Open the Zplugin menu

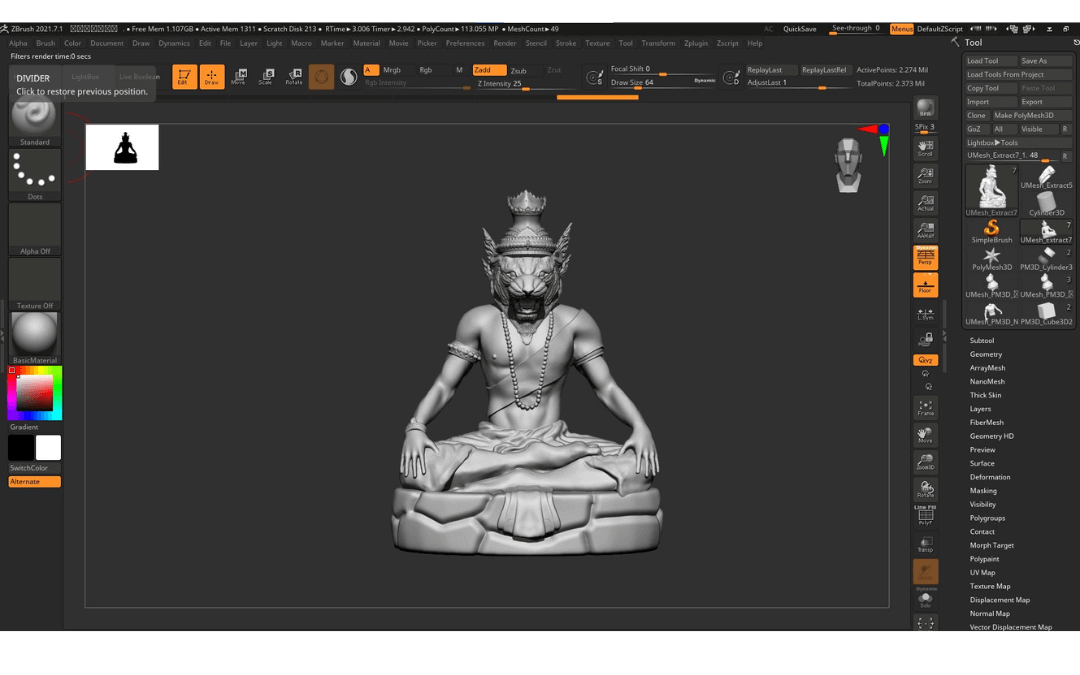[x=694, y=43]
